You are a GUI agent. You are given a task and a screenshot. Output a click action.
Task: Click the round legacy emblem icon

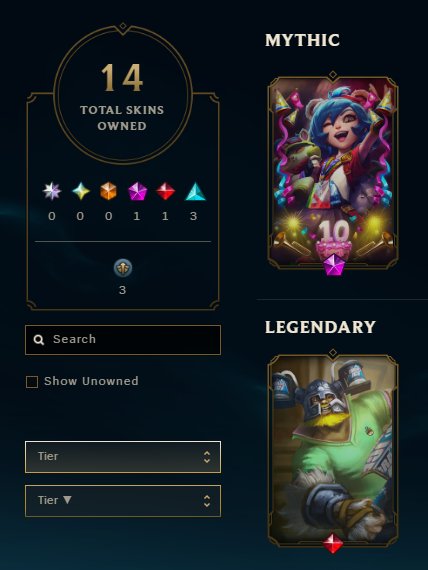pos(123,268)
